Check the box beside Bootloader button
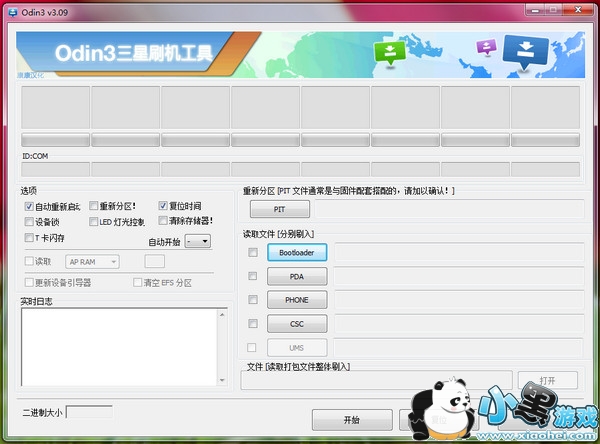The width and height of the screenshot is (600, 444). coord(253,252)
